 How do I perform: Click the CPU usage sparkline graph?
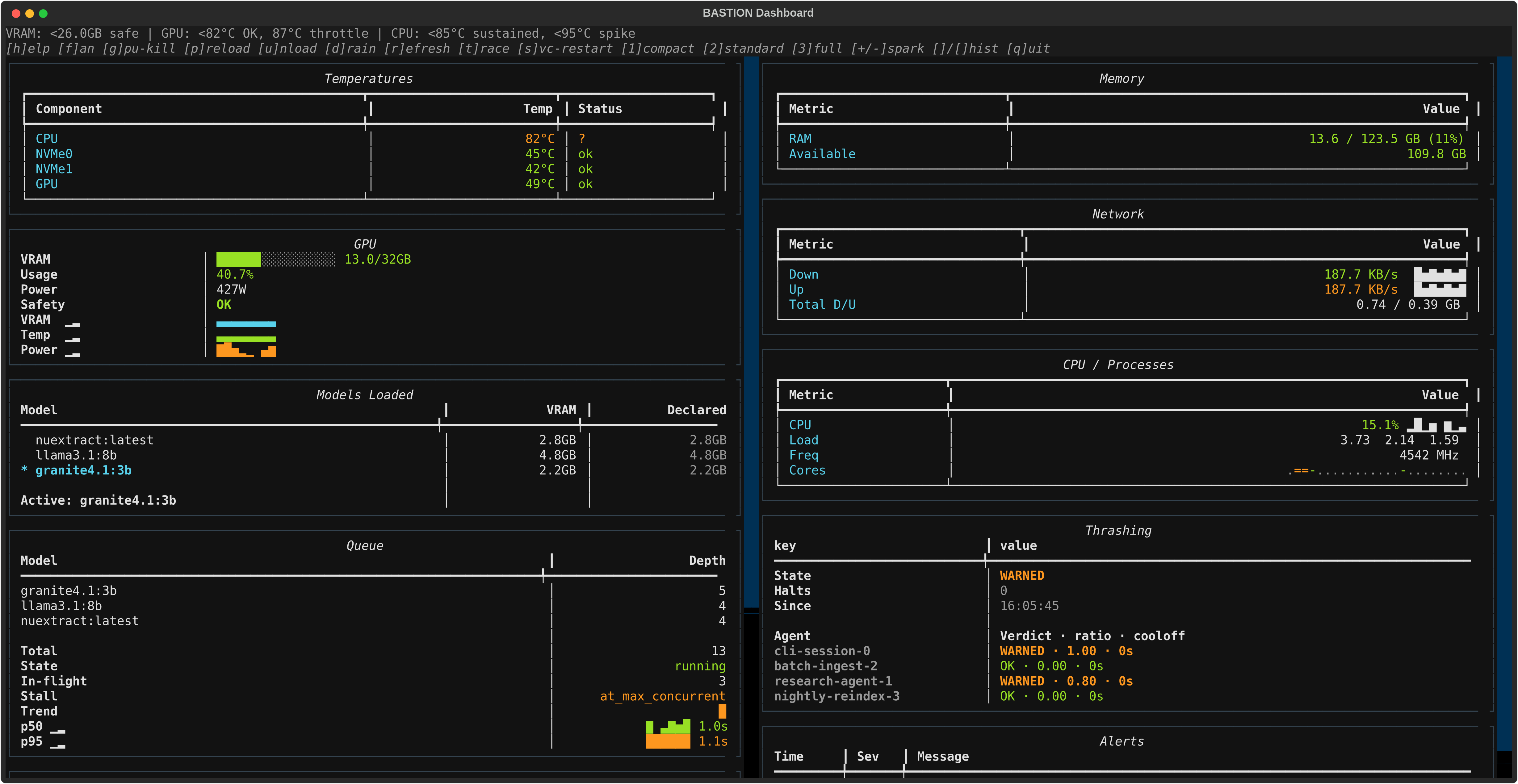click(x=1436, y=425)
